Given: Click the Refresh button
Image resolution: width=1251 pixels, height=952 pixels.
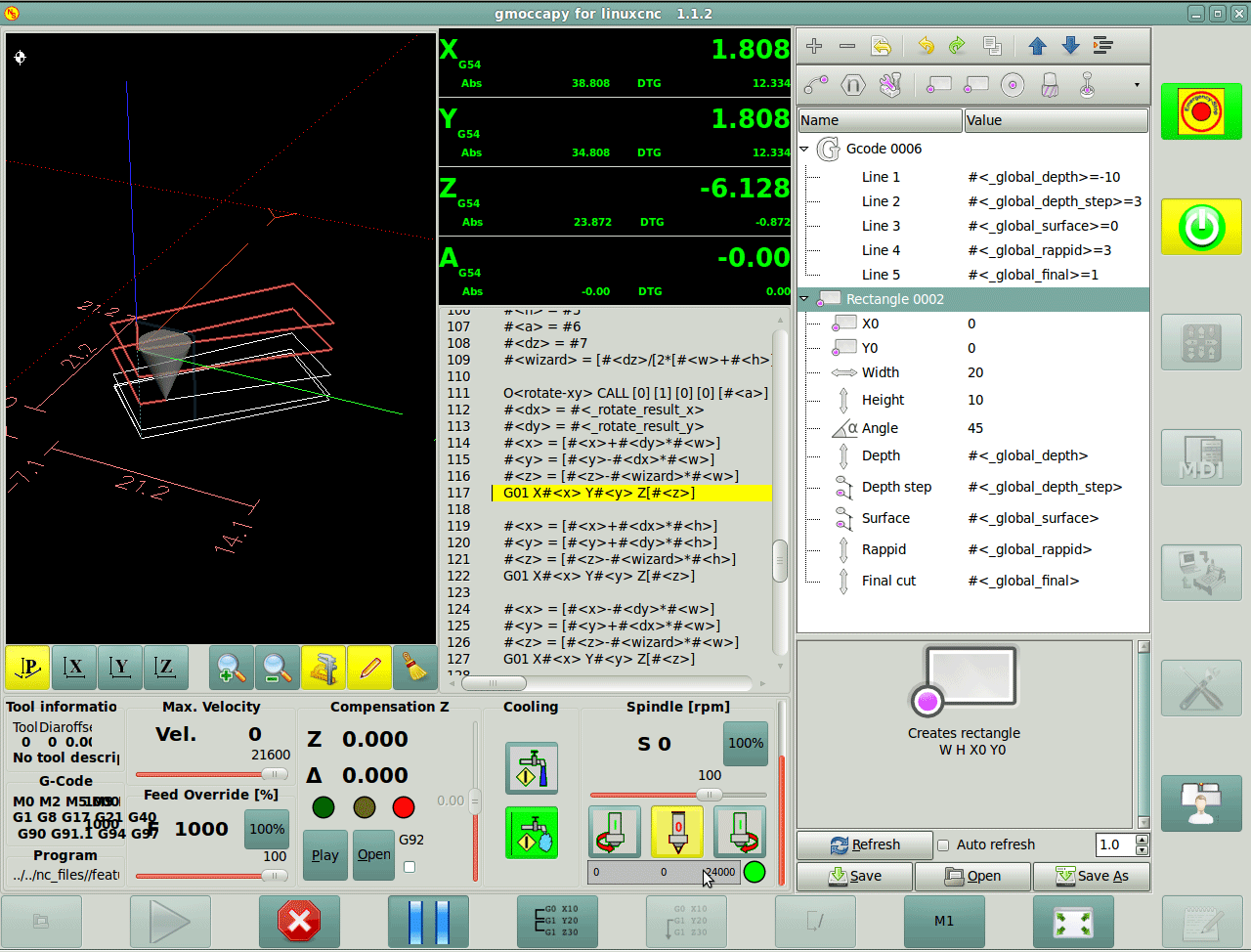Looking at the screenshot, I should tap(865, 845).
